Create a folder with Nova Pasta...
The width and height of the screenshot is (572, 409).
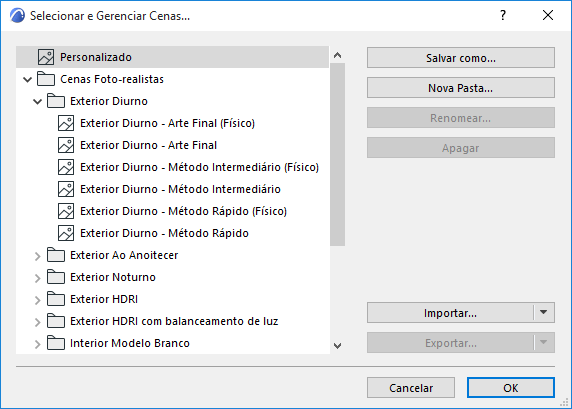click(x=461, y=88)
